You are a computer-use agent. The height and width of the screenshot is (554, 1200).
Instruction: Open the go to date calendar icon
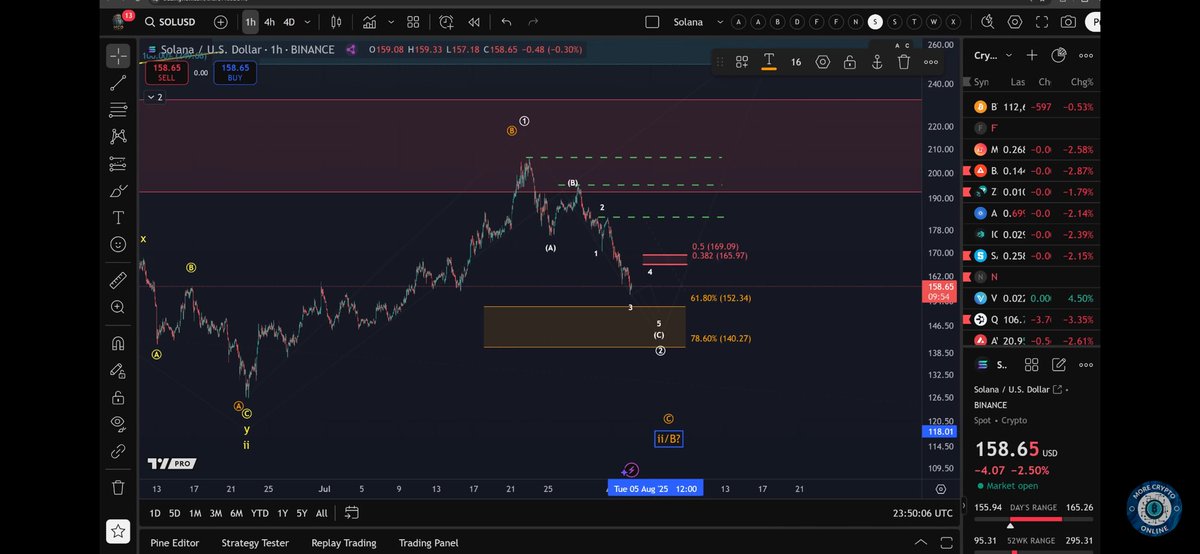[x=352, y=513]
